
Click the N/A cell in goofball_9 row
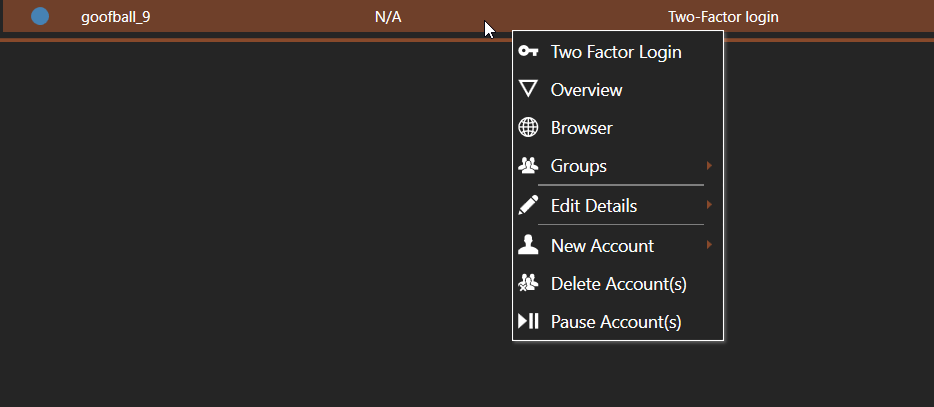click(388, 17)
